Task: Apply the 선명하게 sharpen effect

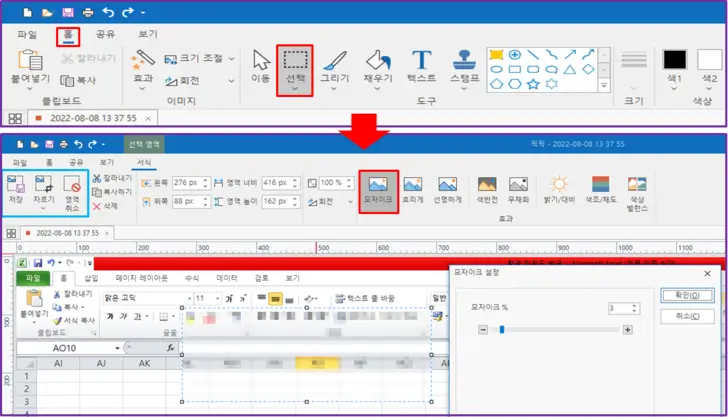Action: 447,191
